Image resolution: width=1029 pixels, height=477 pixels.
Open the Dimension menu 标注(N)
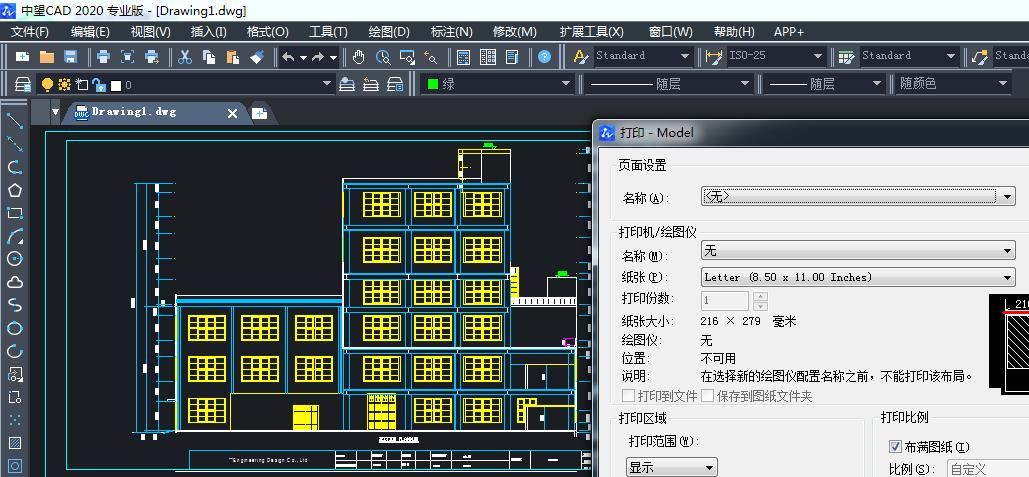(452, 31)
